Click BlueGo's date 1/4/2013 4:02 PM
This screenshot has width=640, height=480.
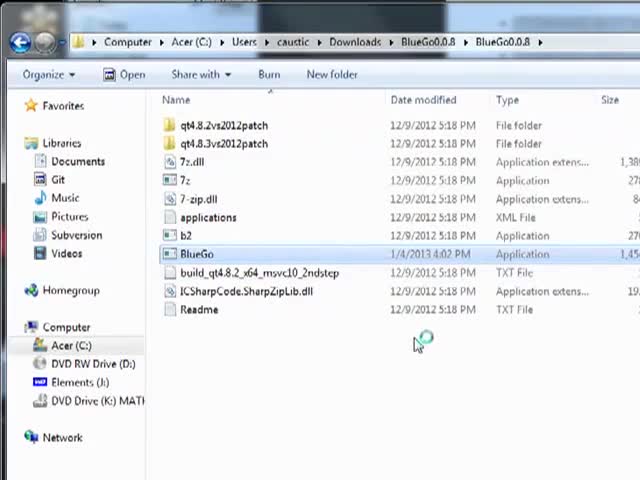pos(430,254)
